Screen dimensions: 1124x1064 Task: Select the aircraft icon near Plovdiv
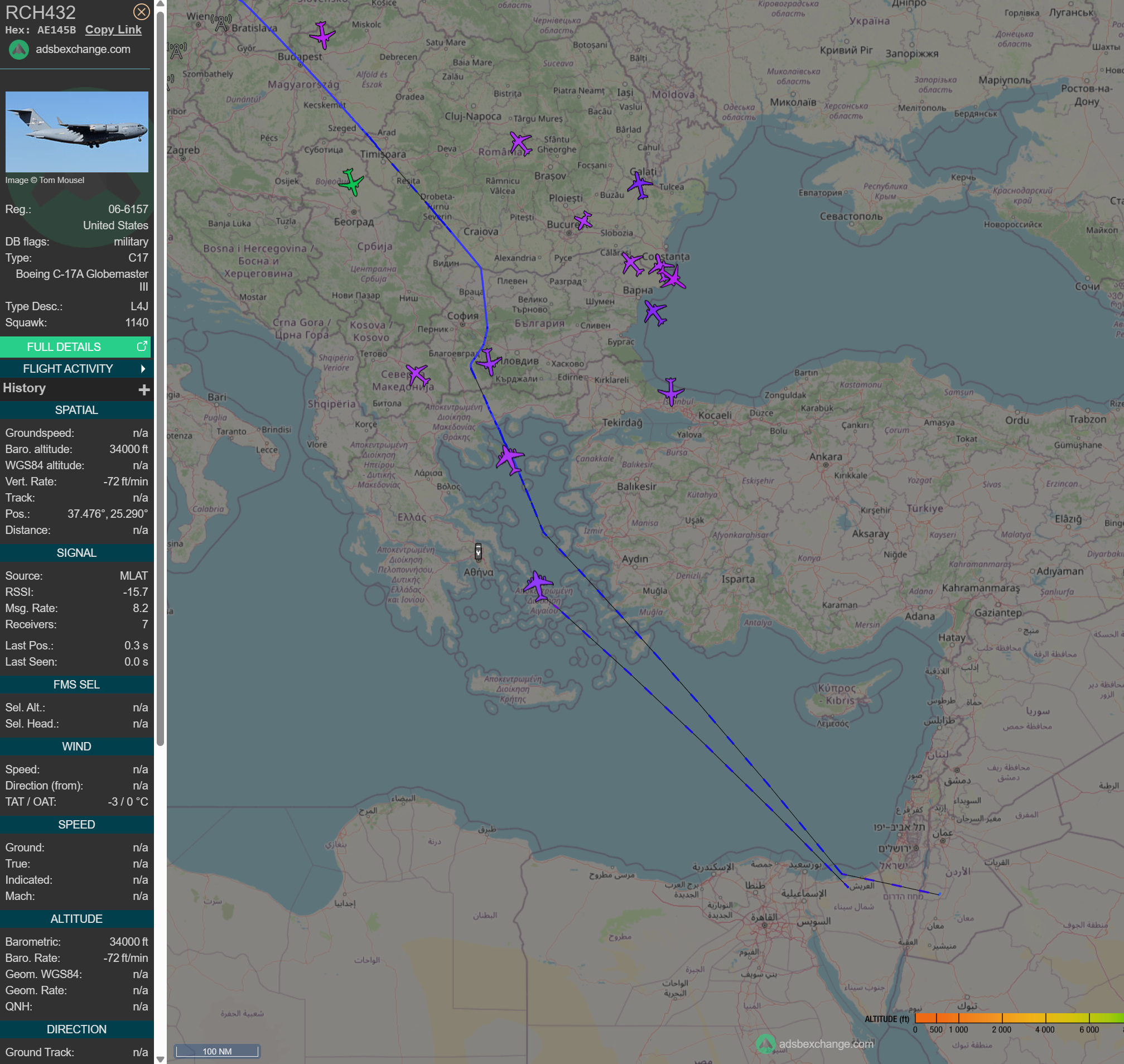(488, 362)
